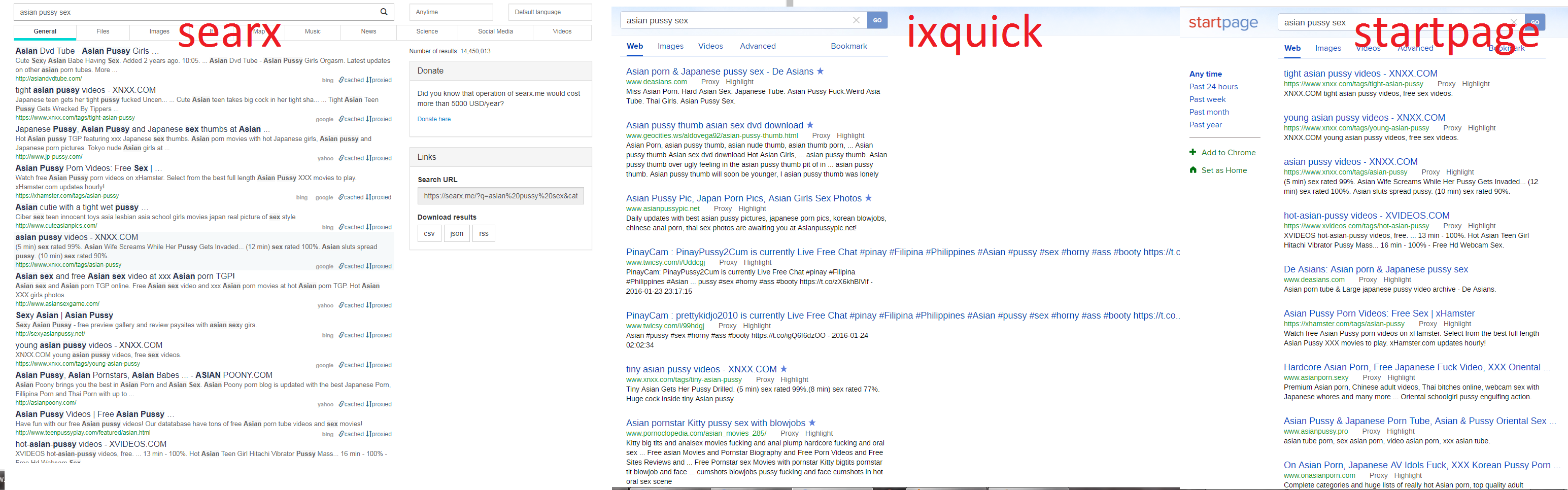
Task: Switch to the searx Music tab
Action: pos(313,31)
